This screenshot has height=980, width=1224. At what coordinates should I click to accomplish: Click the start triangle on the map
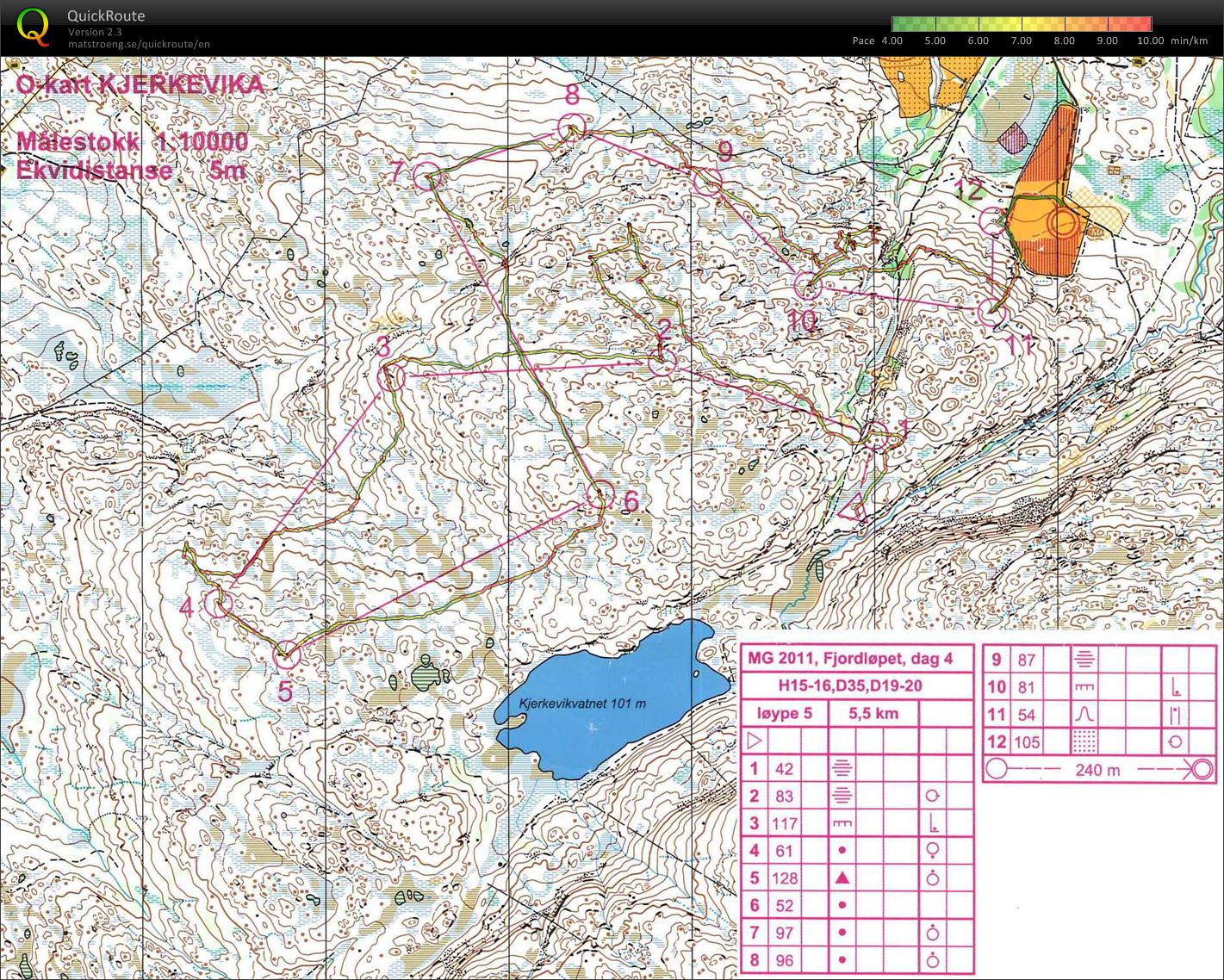tap(852, 508)
